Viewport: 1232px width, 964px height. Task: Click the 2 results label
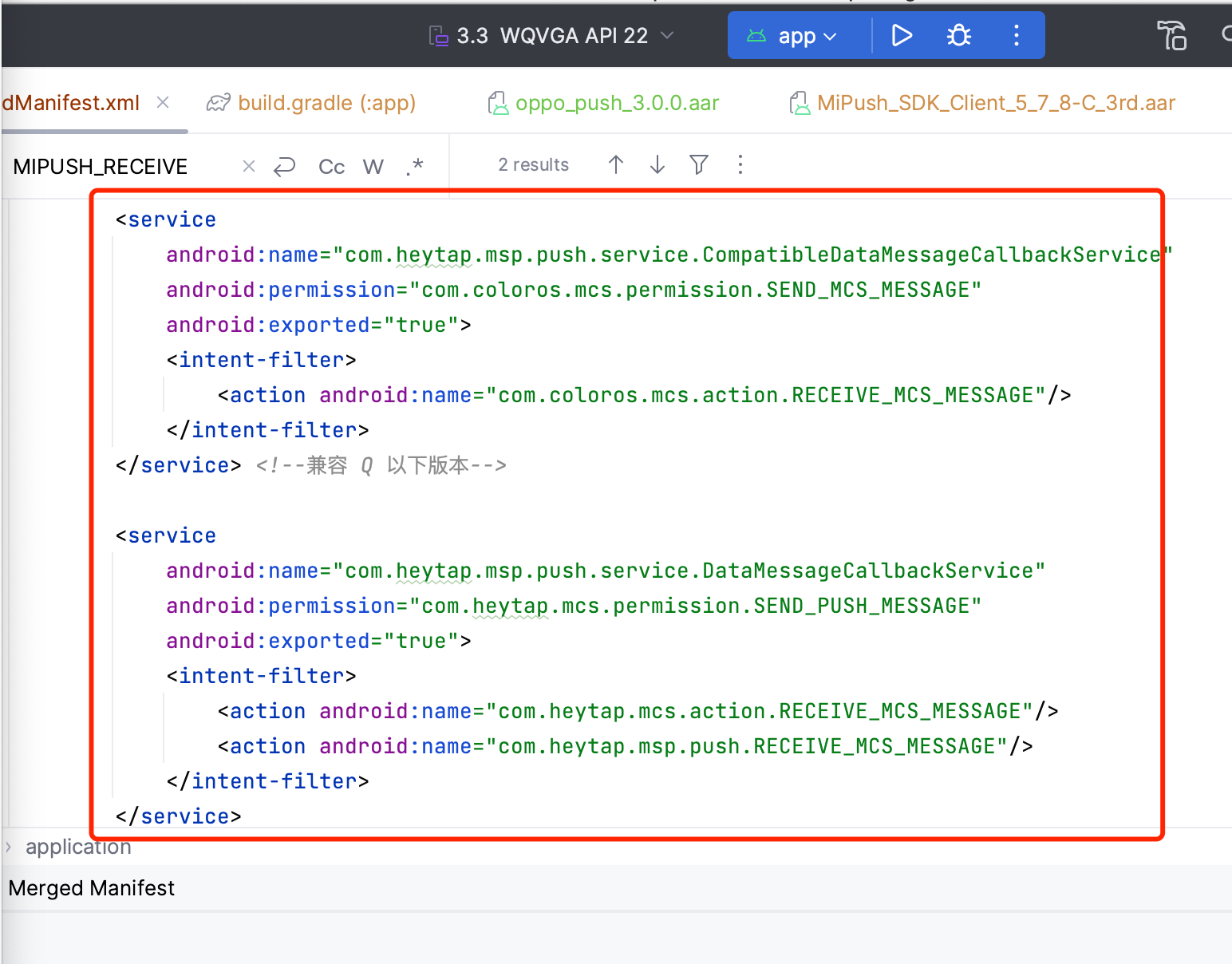coord(533,164)
